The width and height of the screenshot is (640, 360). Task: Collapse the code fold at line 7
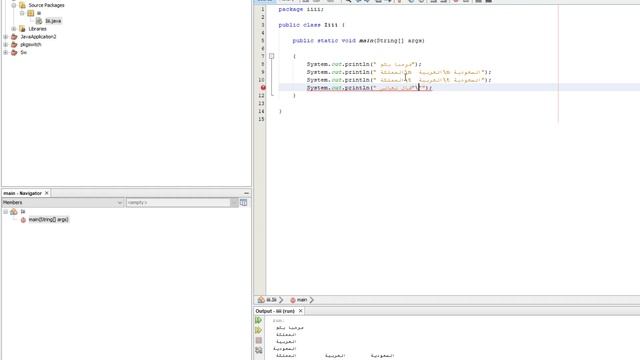(271, 56)
